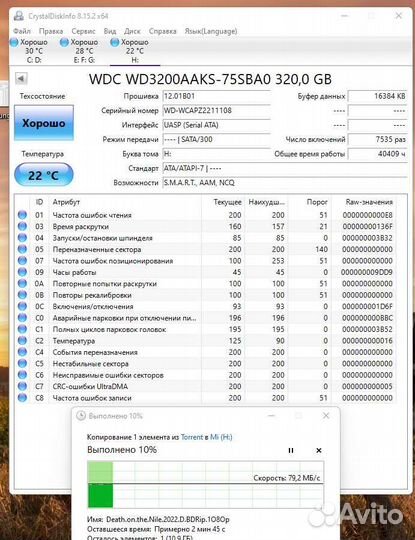415x540 pixels.
Task: Click the firmware field 12.01B01
Action: pyautogui.click(x=216, y=96)
